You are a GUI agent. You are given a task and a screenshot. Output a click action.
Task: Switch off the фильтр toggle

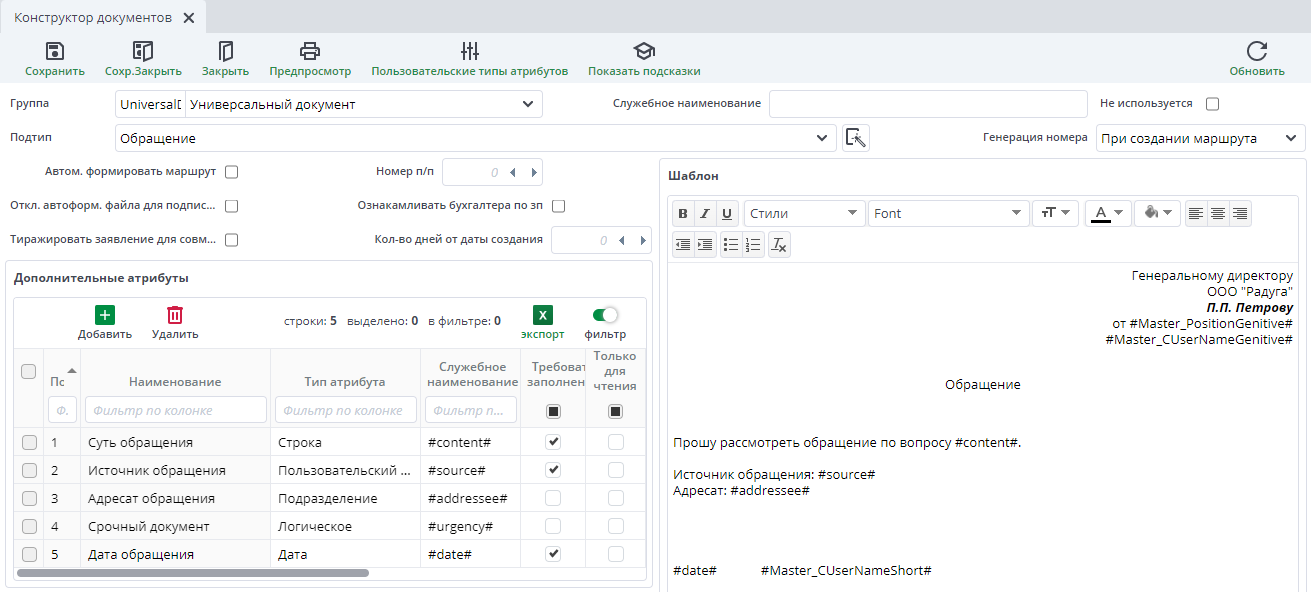click(605, 315)
